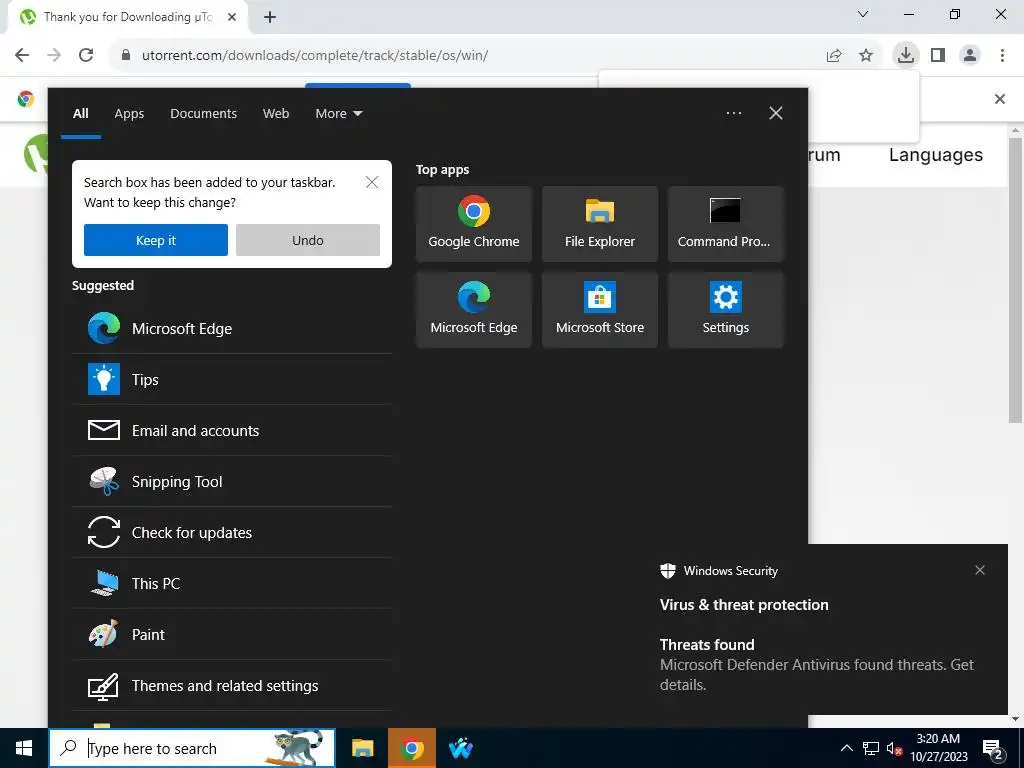The image size is (1024, 768).
Task: Switch to the Documents search tab
Action: (x=203, y=113)
